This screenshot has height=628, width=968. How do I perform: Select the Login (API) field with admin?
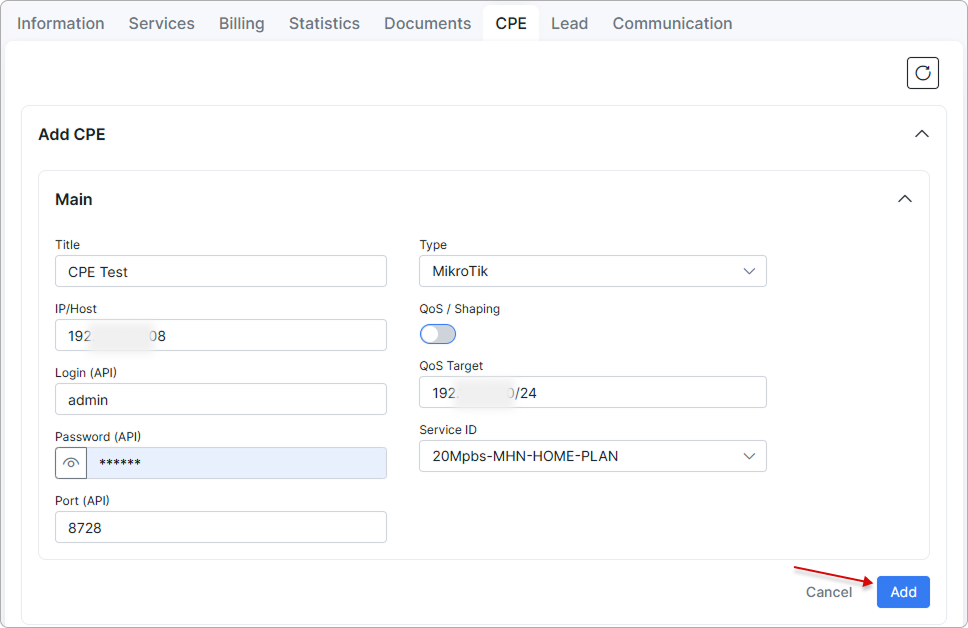click(221, 399)
